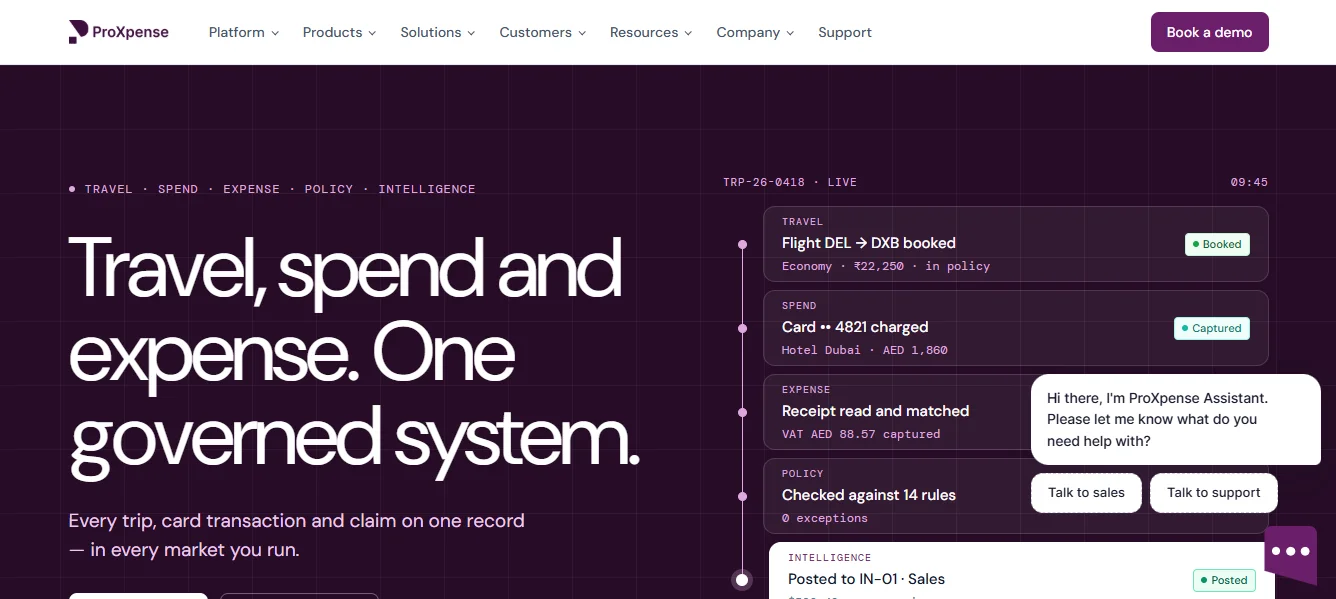Click the ProXpense logo
1336x599 pixels.
(118, 32)
